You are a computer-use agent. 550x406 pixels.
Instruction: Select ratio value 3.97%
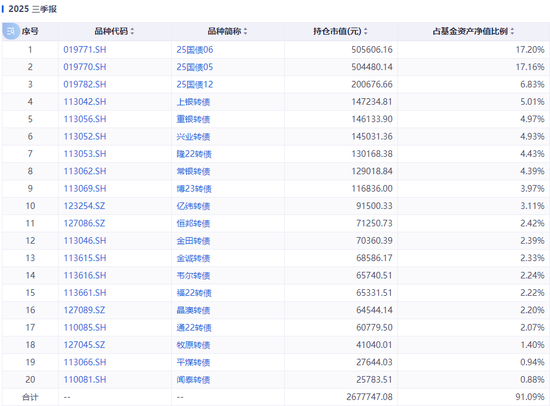coord(532,189)
